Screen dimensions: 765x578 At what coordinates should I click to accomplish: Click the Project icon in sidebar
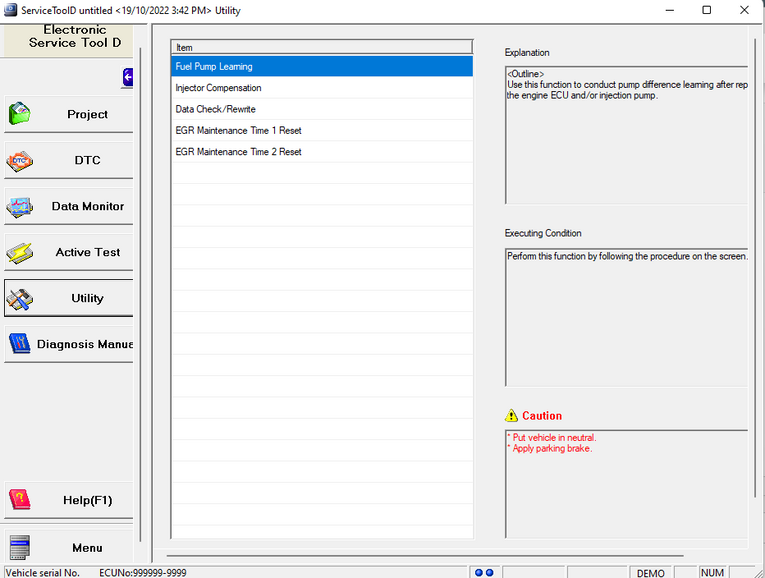tap(20, 114)
